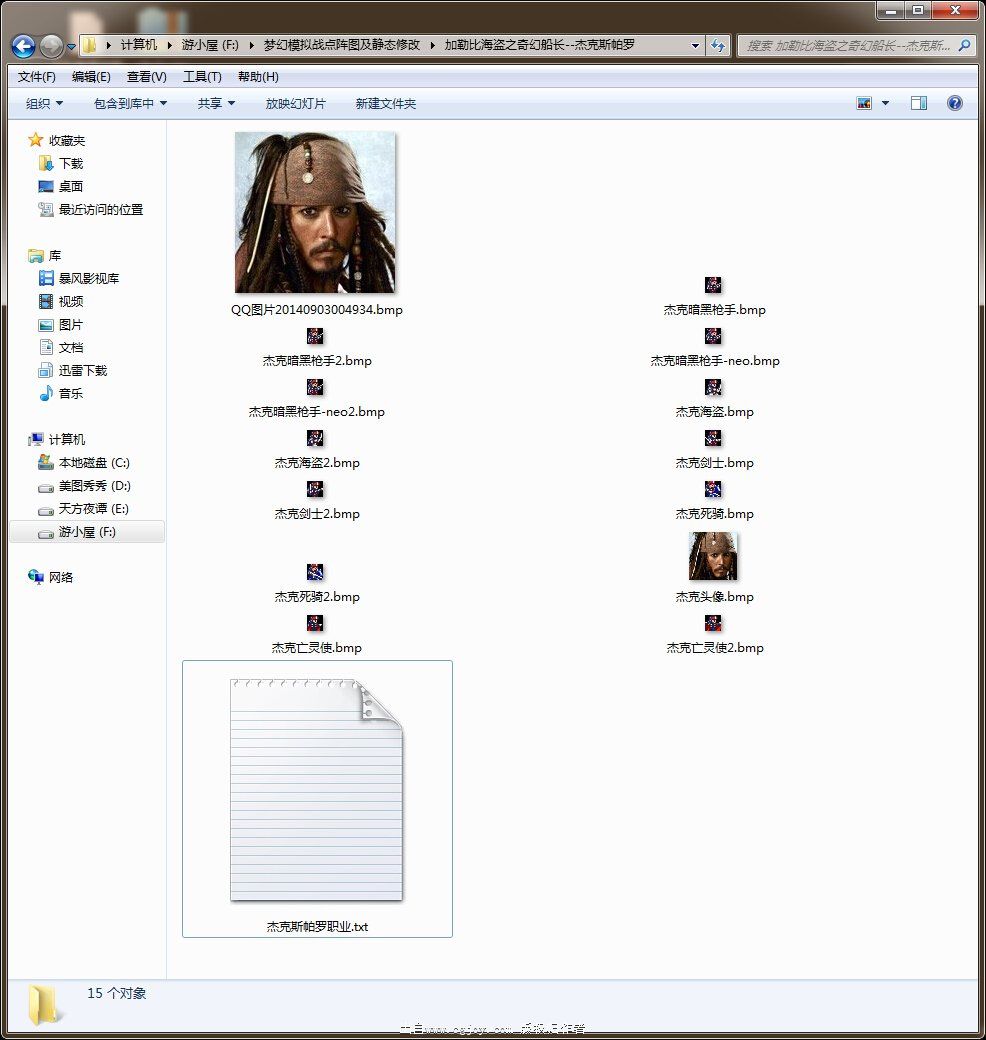Open the 文件(F) menu
Image resolution: width=986 pixels, height=1040 pixels.
(37, 77)
